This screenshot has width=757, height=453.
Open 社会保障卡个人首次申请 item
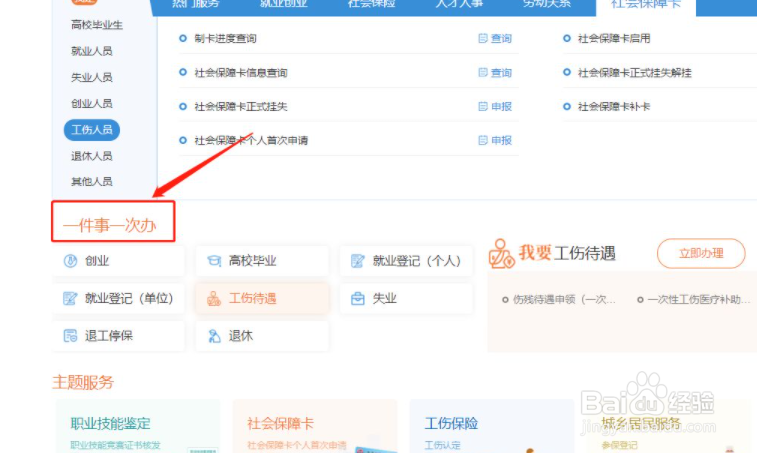tap(251, 140)
